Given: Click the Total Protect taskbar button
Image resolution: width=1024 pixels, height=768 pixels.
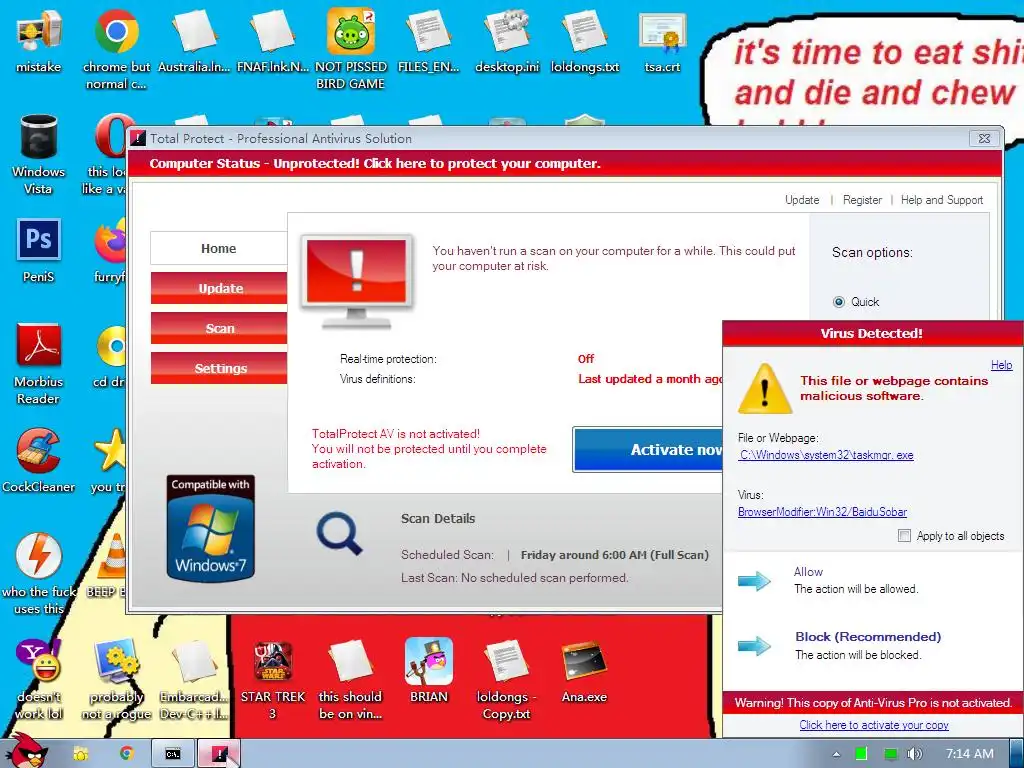Looking at the screenshot, I should click(218, 754).
